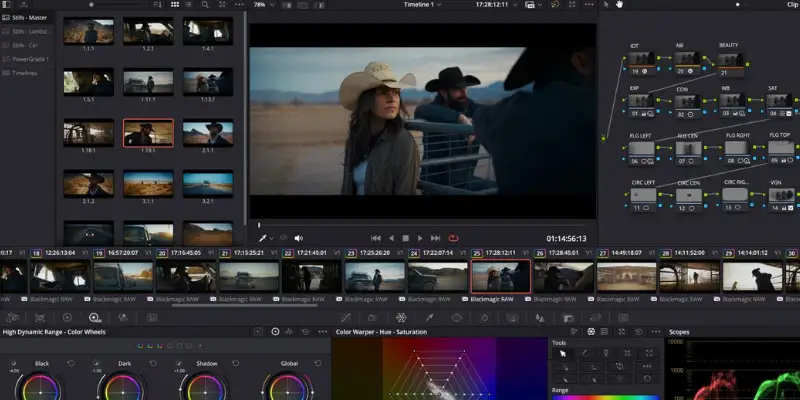The width and height of the screenshot is (800, 400).
Task: Reset the Dark zone wheel
Action: tap(153, 363)
